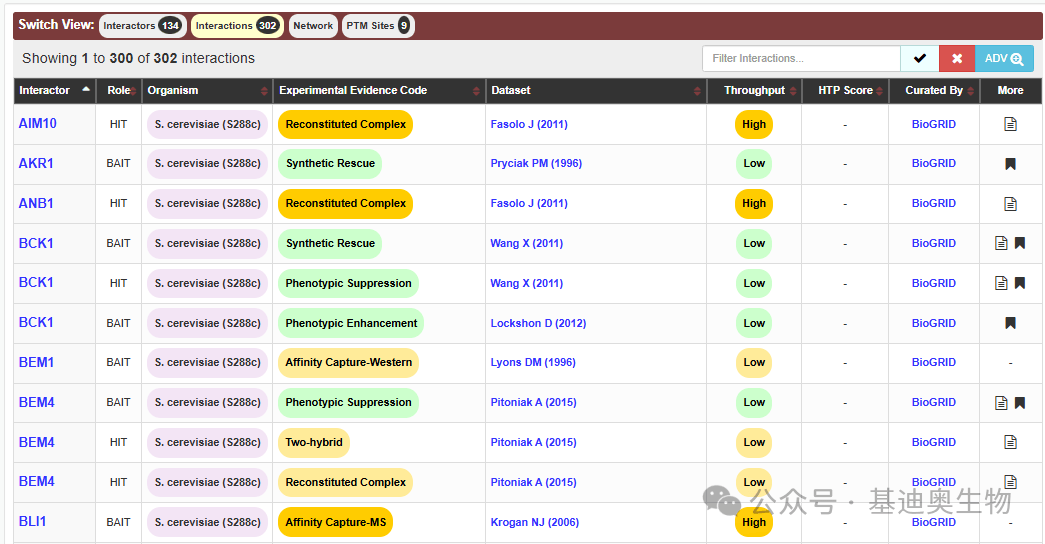Screen dimensions: 1045x544
Task: Click bookmark icon in BEM4 Phenotypic Suppression row
Action: pyautogui.click(x=1020, y=403)
